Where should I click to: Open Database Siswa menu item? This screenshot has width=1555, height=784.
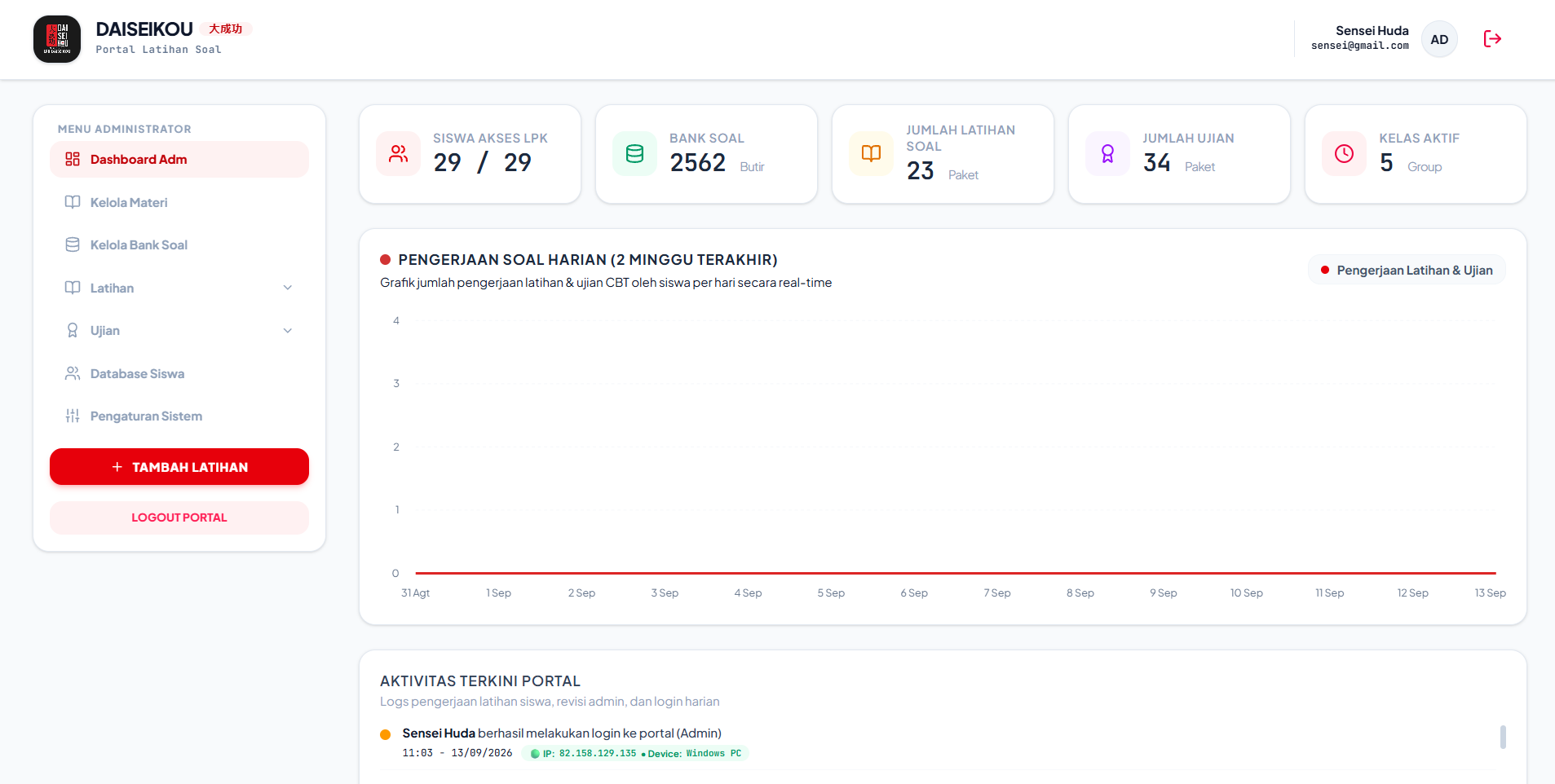point(179,373)
